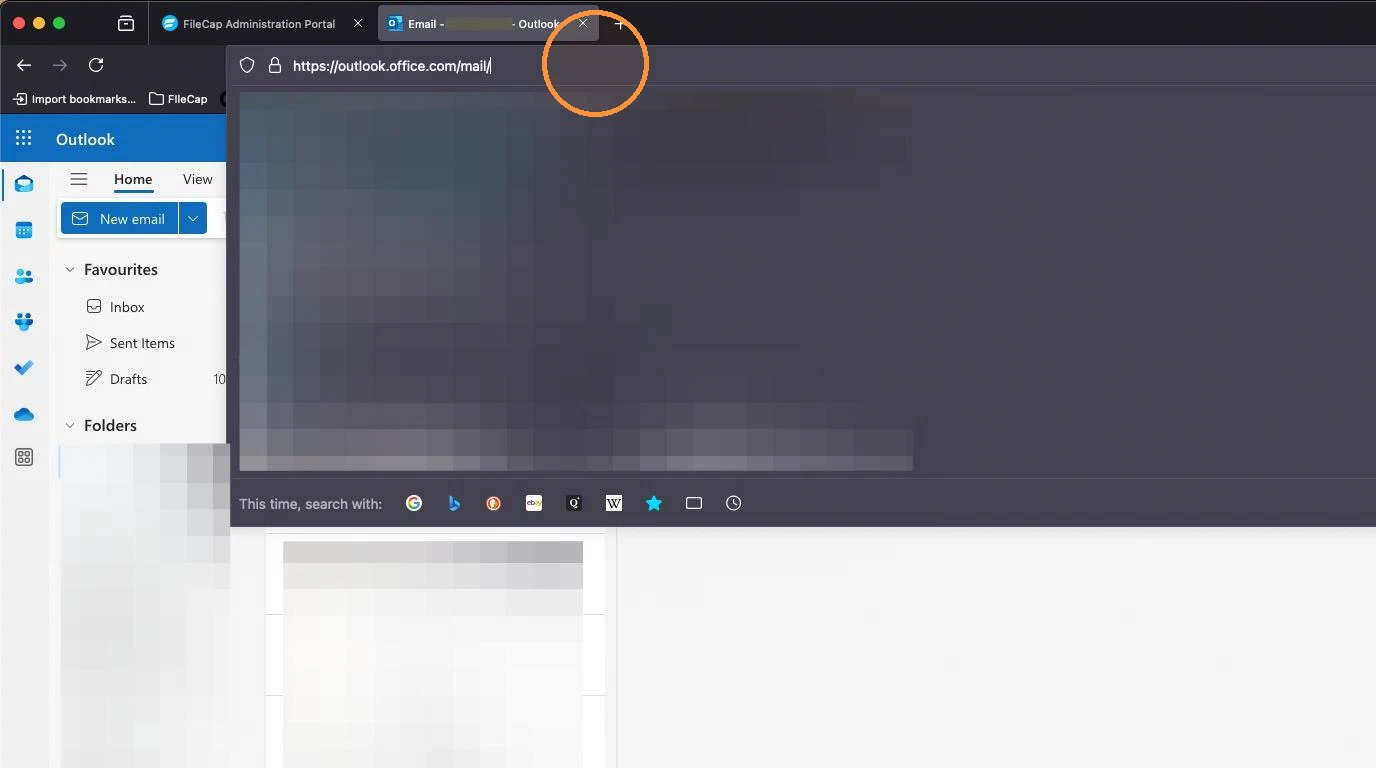The image size is (1376, 768).
Task: Search with Bing engine icon
Action: pyautogui.click(x=454, y=503)
